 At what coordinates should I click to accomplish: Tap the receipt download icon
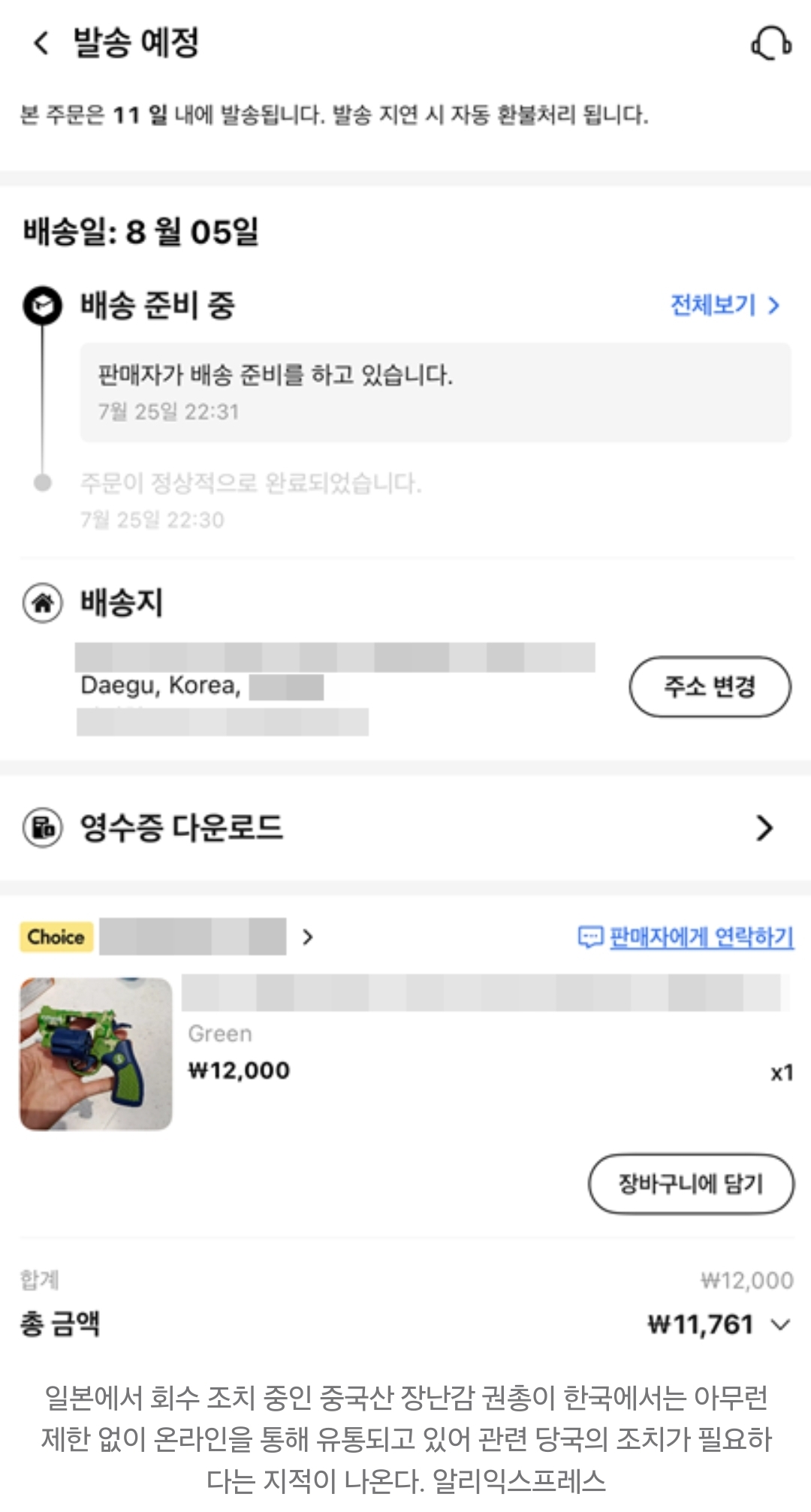tap(43, 828)
